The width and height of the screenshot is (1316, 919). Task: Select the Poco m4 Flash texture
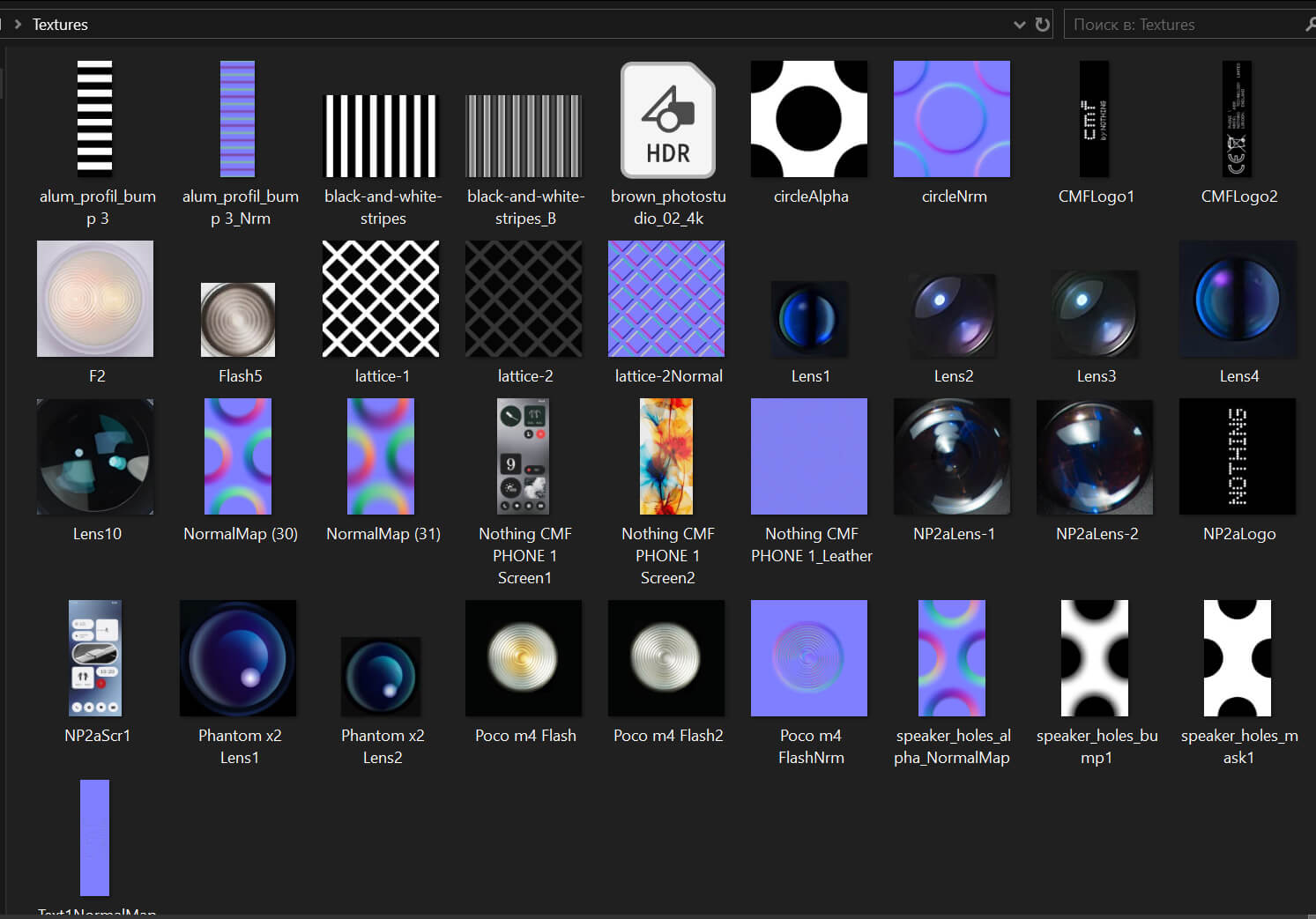click(524, 658)
